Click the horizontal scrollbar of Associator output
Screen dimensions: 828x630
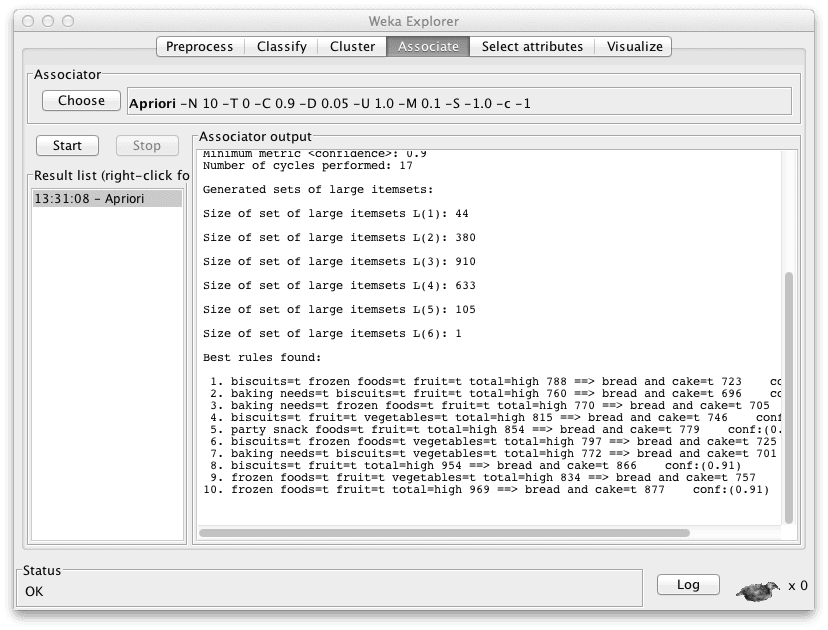[x=444, y=533]
